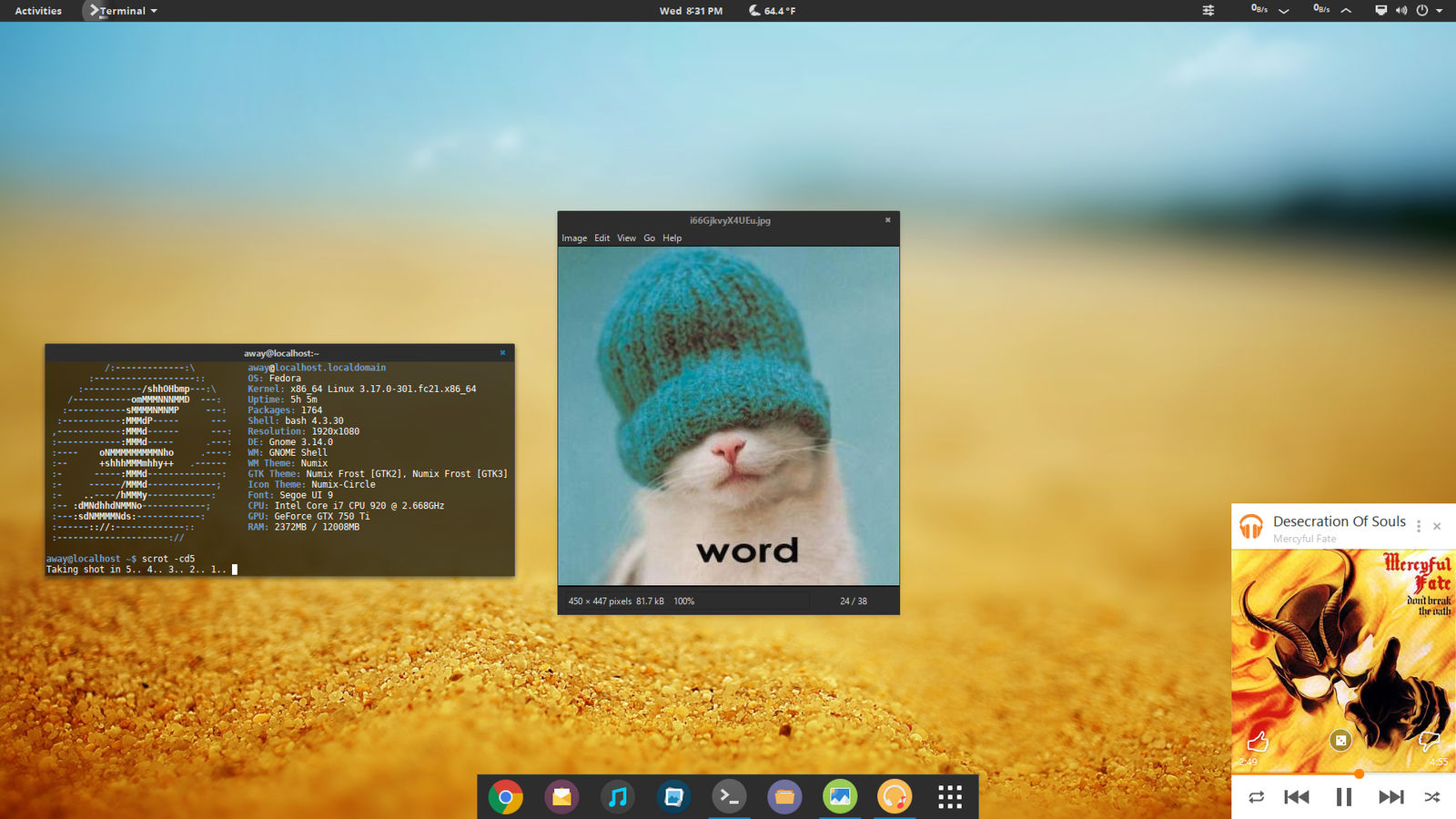Viewport: 1456px width, 819px height.
Task: Open the orange headphones music player dock icon
Action: click(895, 797)
